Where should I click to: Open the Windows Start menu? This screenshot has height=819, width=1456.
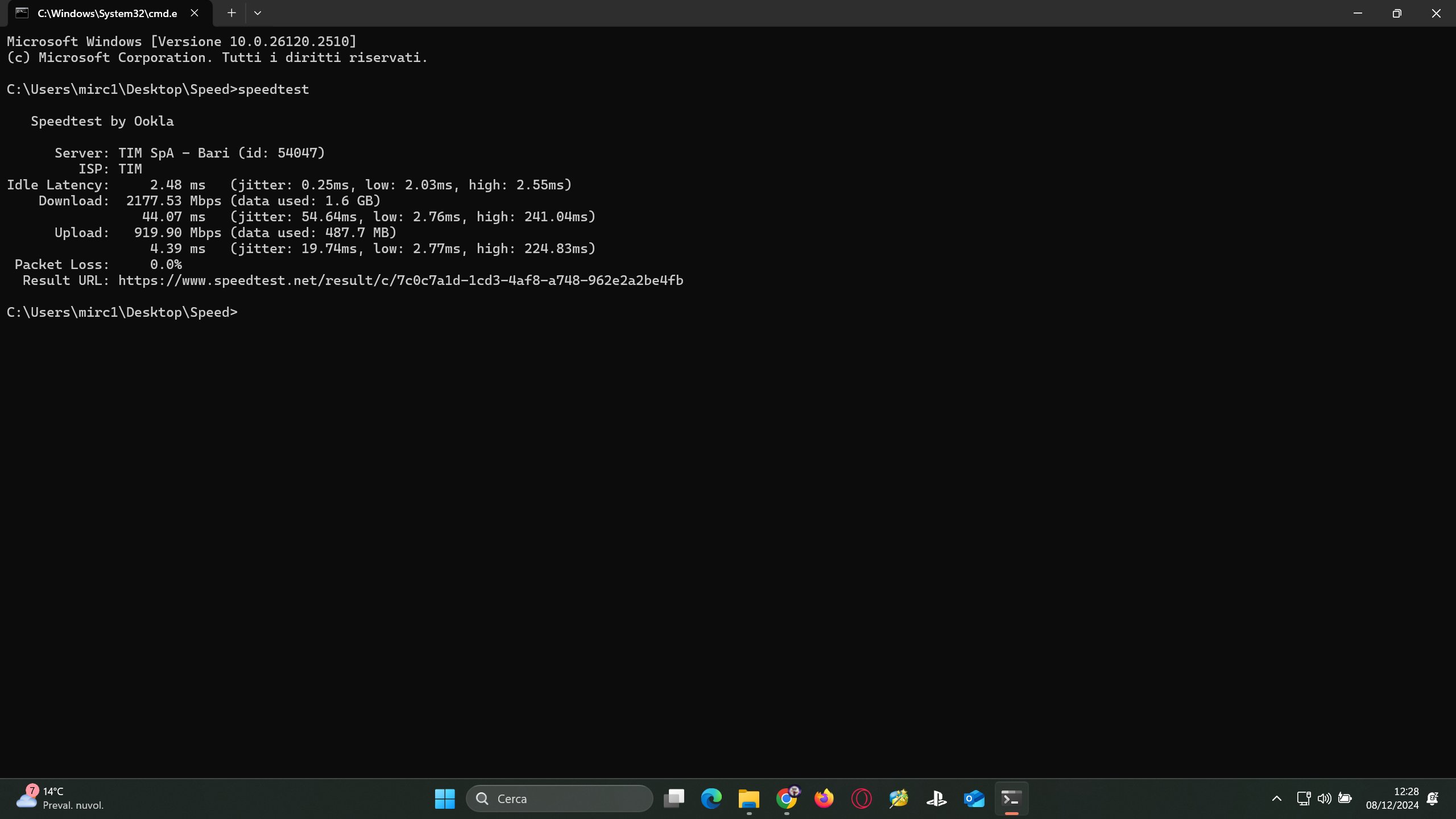click(x=445, y=799)
